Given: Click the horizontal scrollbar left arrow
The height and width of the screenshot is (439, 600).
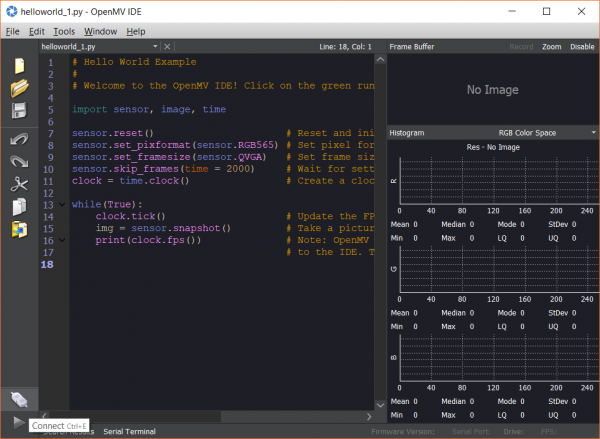Looking at the screenshot, I should click(x=44, y=416).
